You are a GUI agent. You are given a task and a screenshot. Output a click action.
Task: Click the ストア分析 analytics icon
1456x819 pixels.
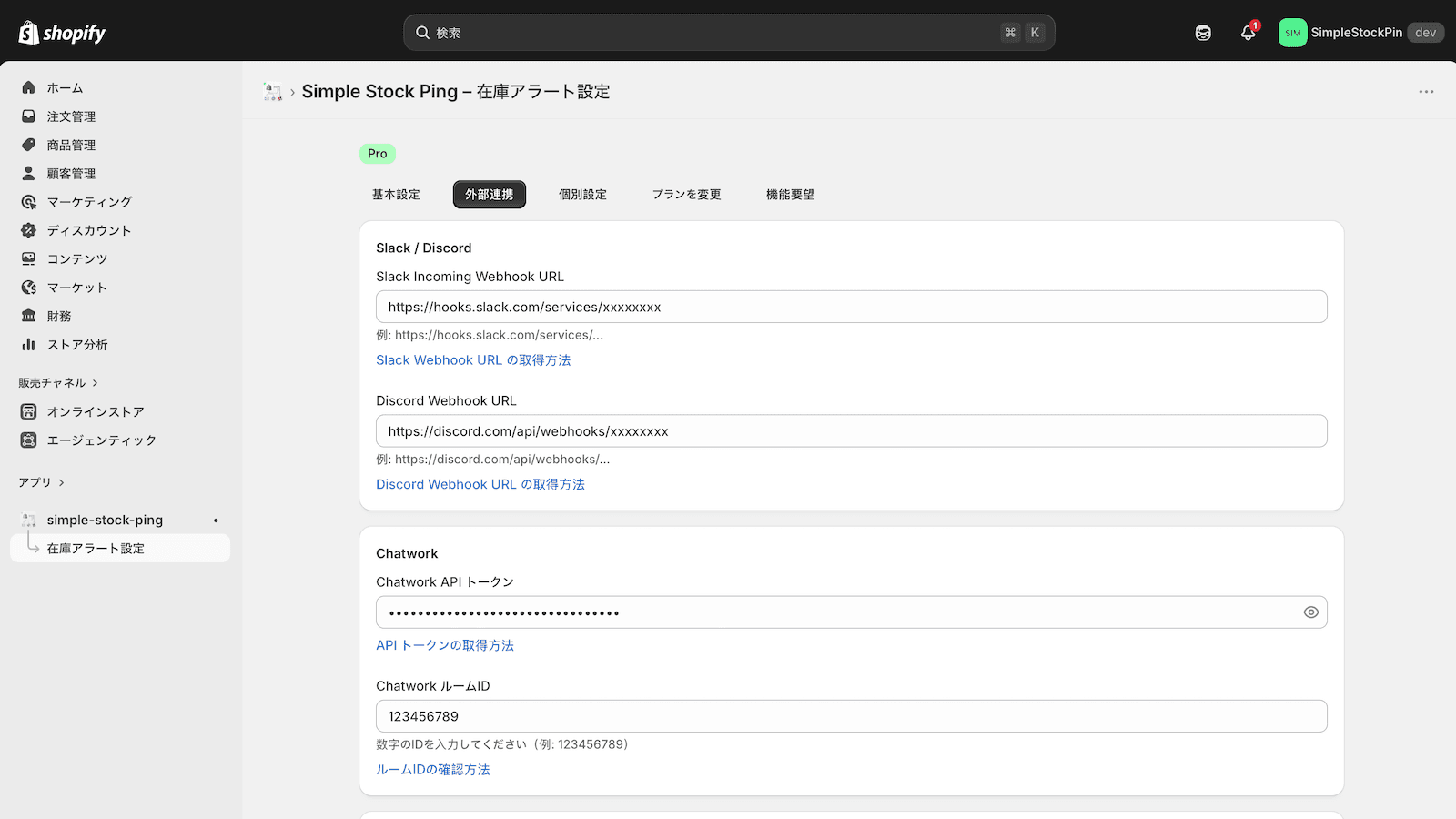pyautogui.click(x=29, y=344)
